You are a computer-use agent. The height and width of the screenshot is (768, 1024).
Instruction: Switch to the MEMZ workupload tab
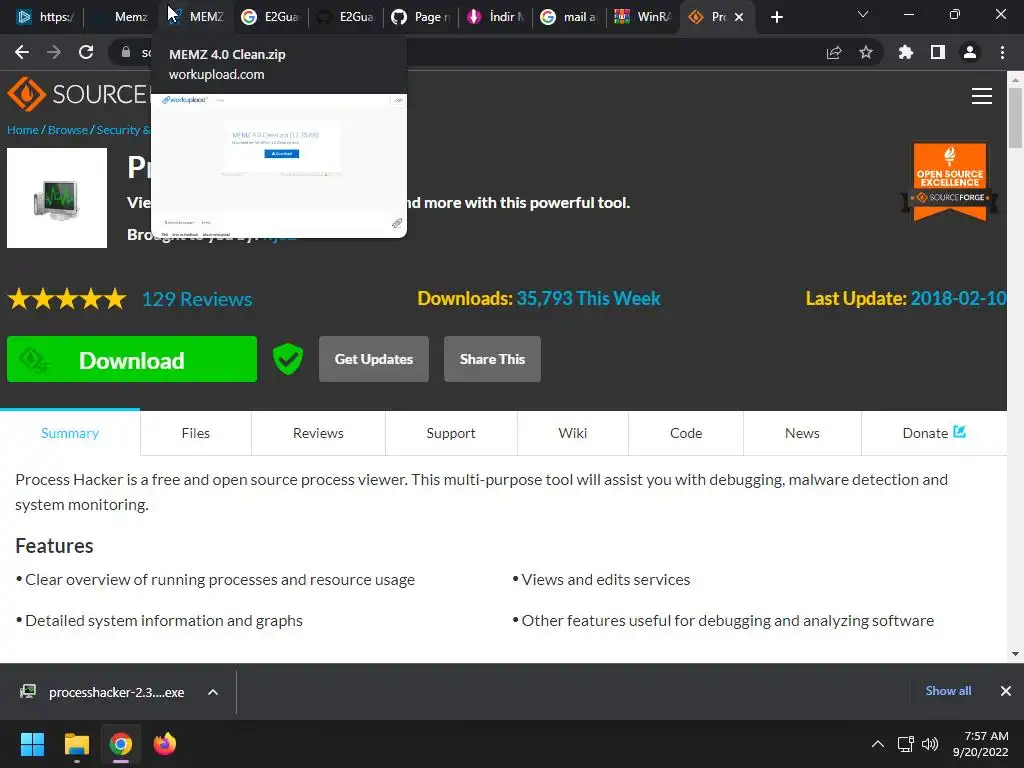coord(195,17)
